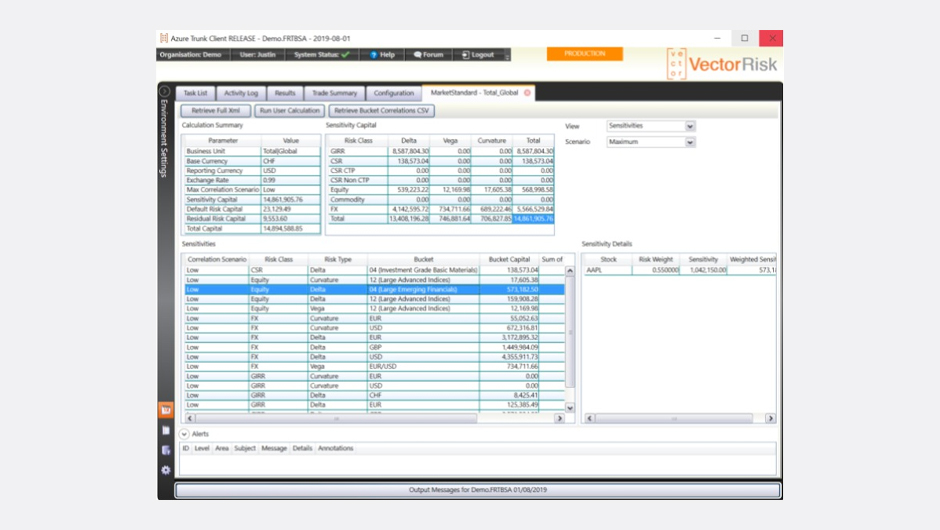
Task: Select the highlighted 04 (Large Emerging Financials) row
Action: click(375, 290)
